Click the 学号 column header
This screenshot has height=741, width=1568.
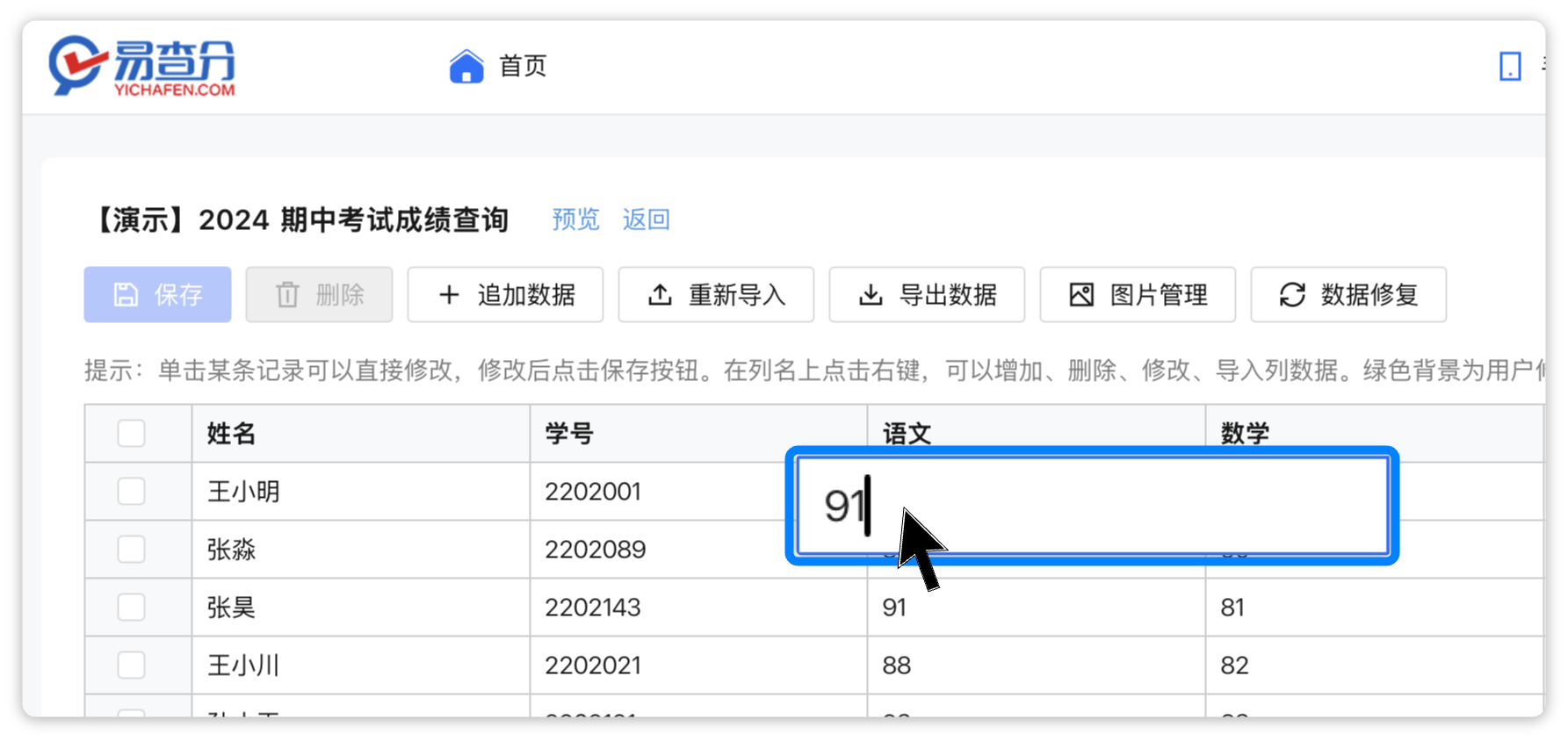698,434
